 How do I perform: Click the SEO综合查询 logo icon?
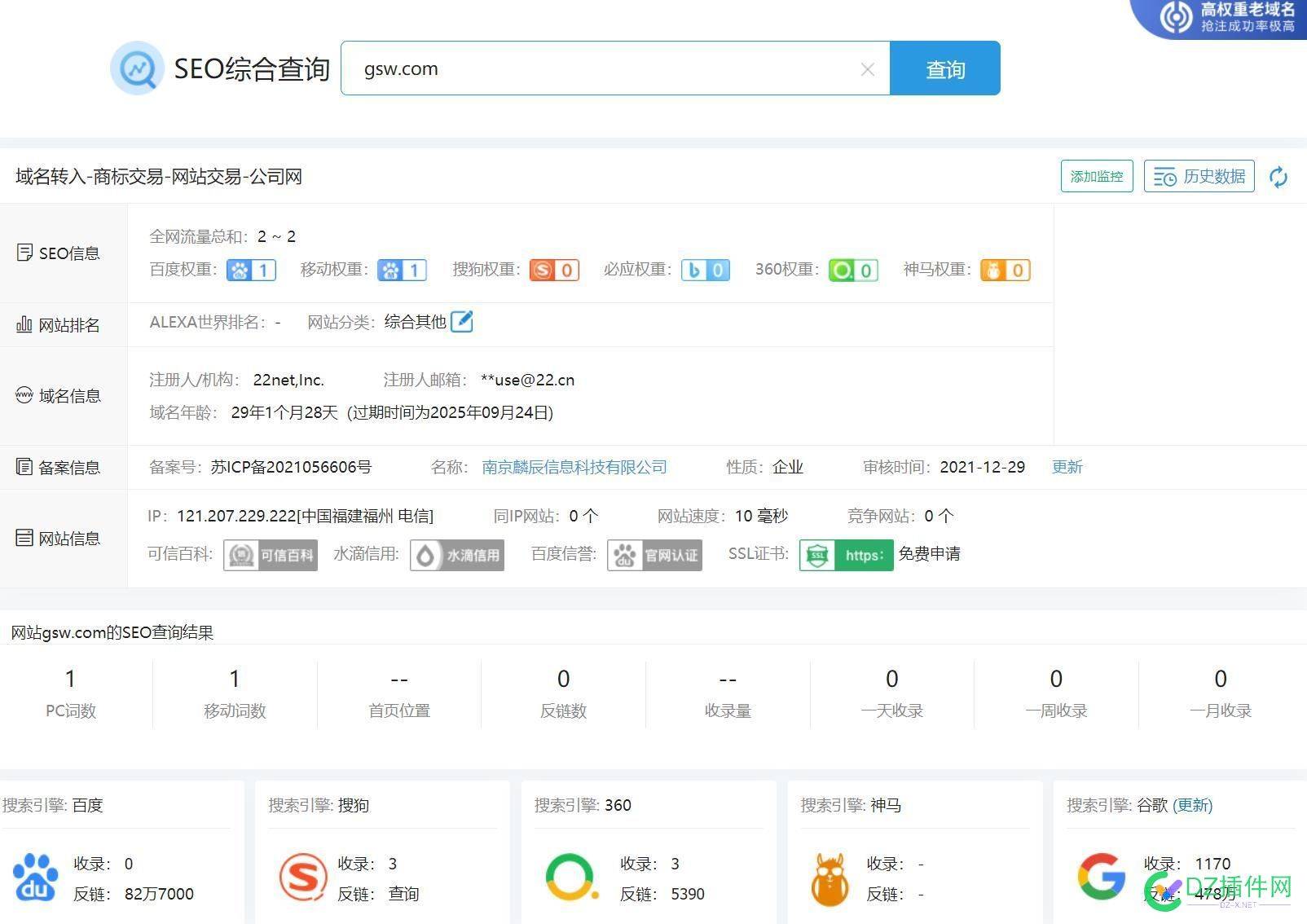pyautogui.click(x=137, y=68)
